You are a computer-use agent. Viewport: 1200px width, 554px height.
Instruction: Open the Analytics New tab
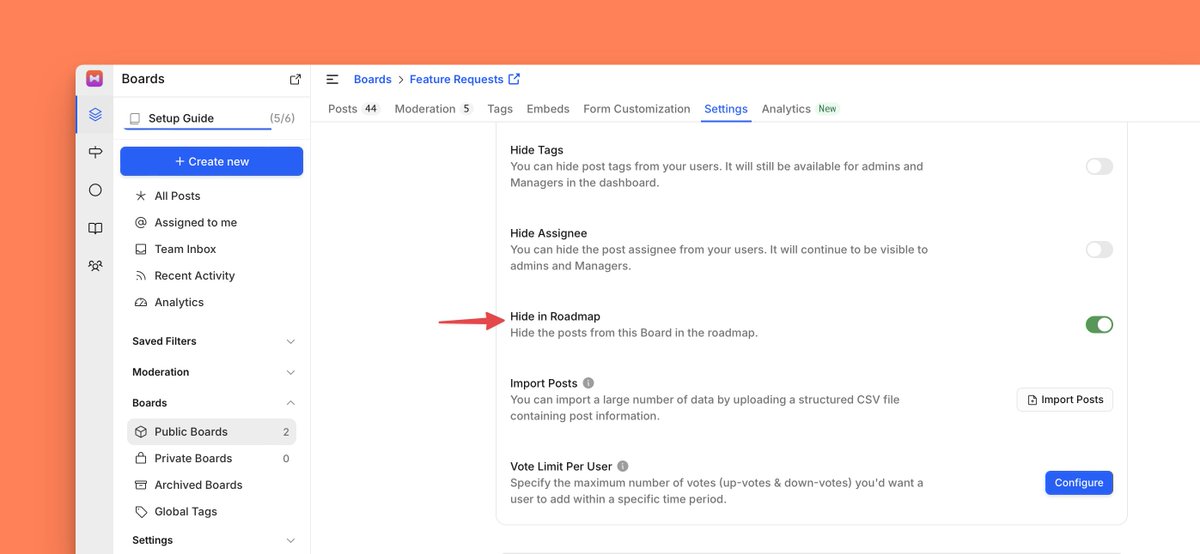pos(800,109)
